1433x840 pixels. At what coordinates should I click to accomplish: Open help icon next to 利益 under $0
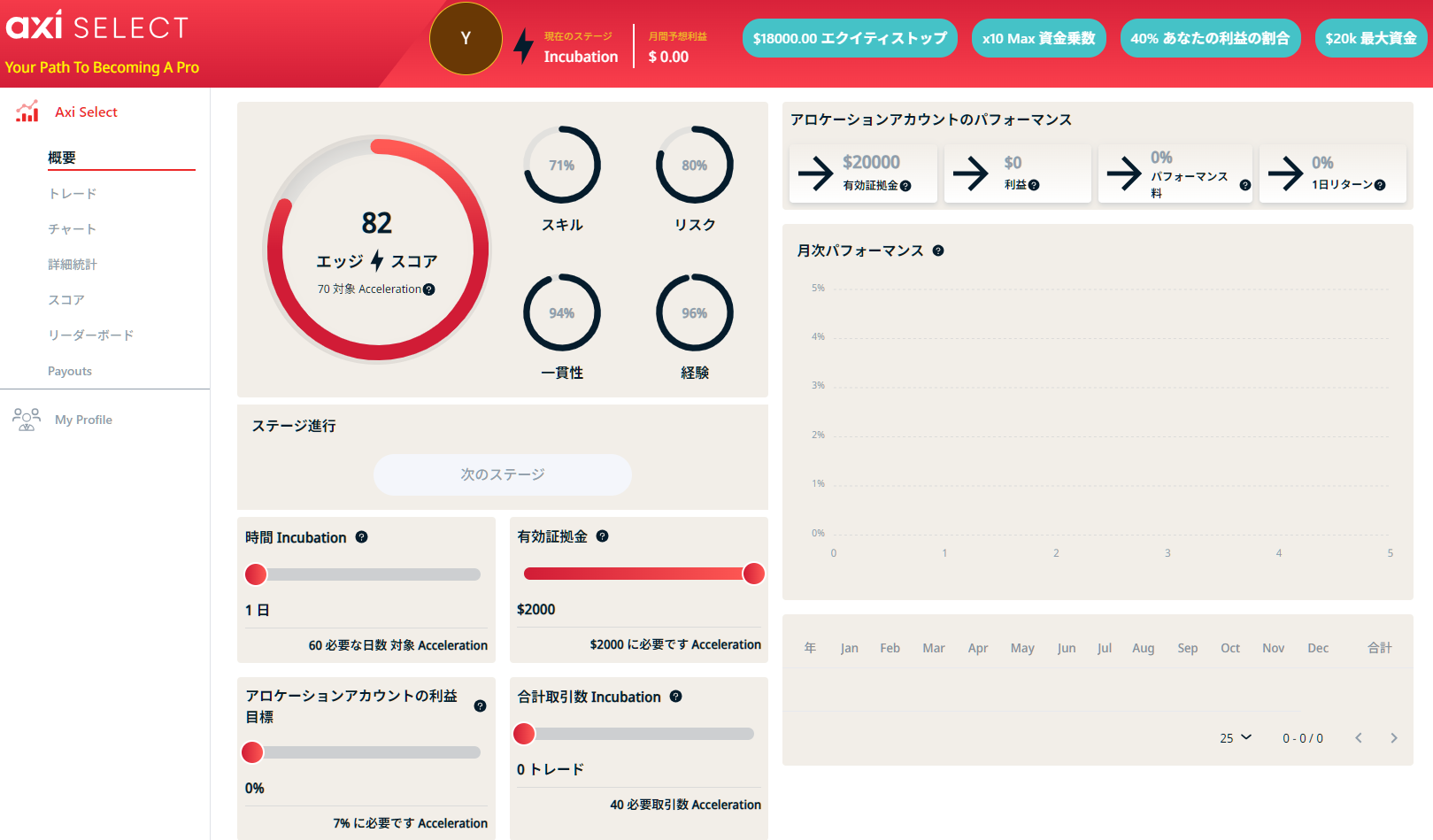click(x=1034, y=185)
